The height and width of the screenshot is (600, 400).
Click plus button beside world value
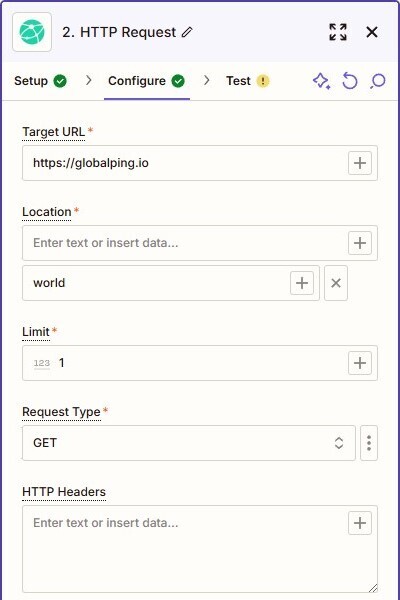click(302, 283)
